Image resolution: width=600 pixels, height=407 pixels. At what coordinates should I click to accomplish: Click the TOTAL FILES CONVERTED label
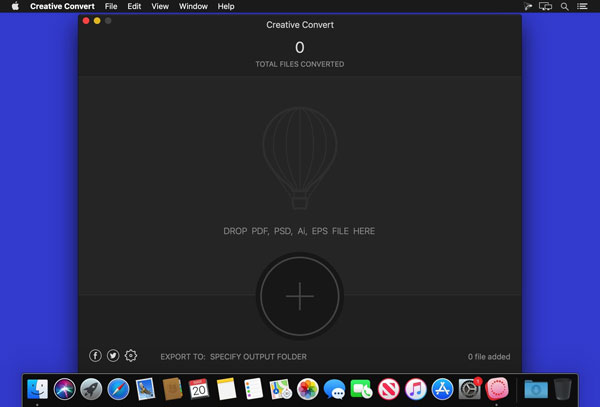pos(300,64)
